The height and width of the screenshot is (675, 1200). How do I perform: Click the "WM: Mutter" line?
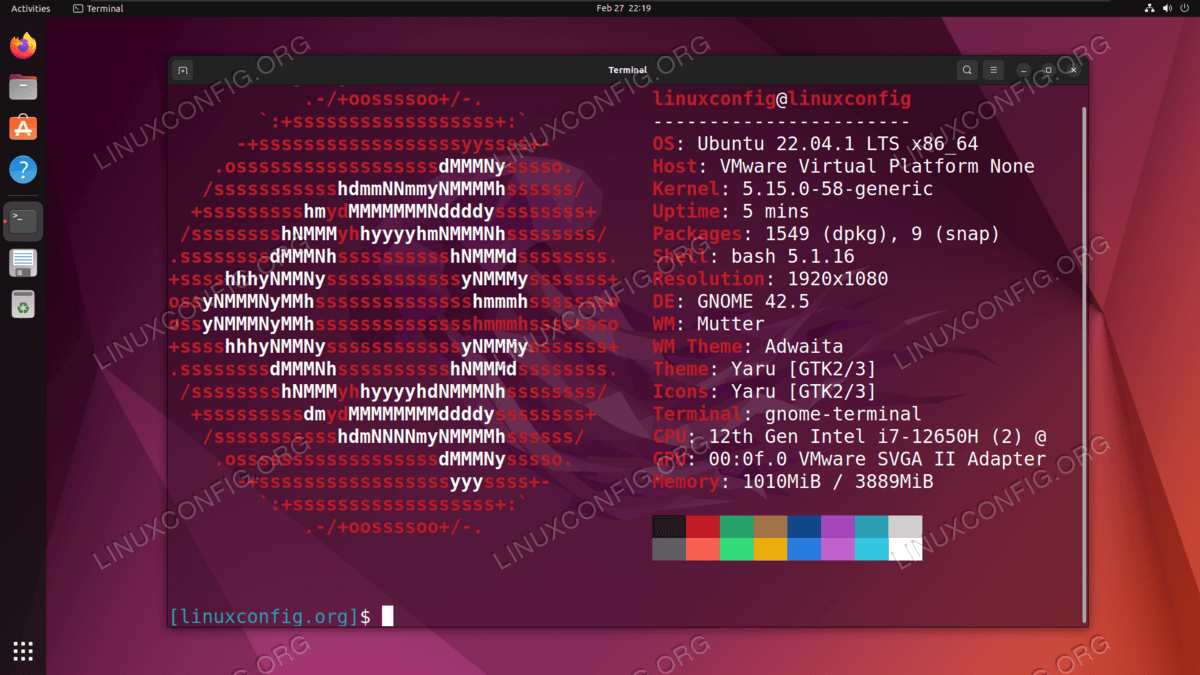(x=709, y=324)
